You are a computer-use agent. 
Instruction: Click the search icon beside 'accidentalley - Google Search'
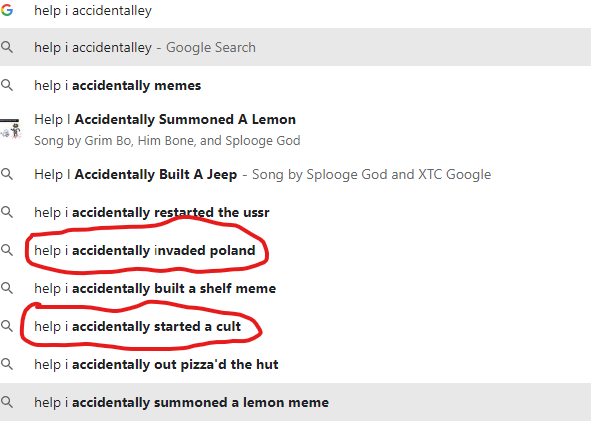pos(7,47)
